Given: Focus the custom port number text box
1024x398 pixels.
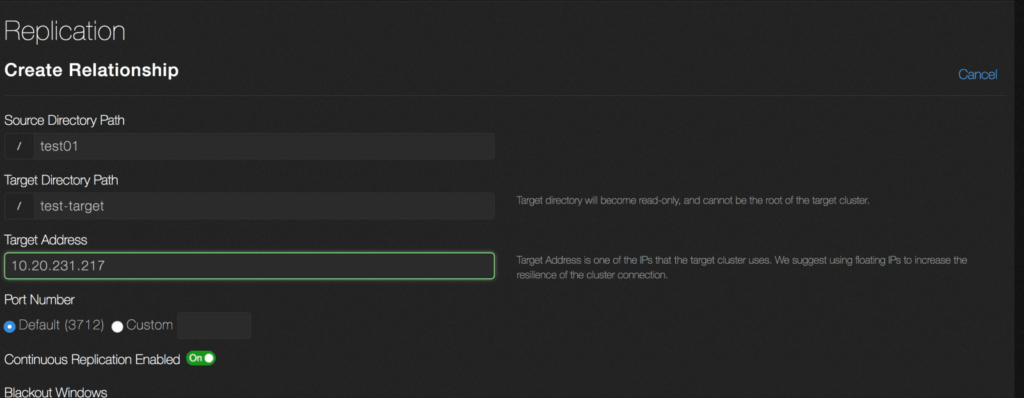Looking at the screenshot, I should [x=214, y=325].
